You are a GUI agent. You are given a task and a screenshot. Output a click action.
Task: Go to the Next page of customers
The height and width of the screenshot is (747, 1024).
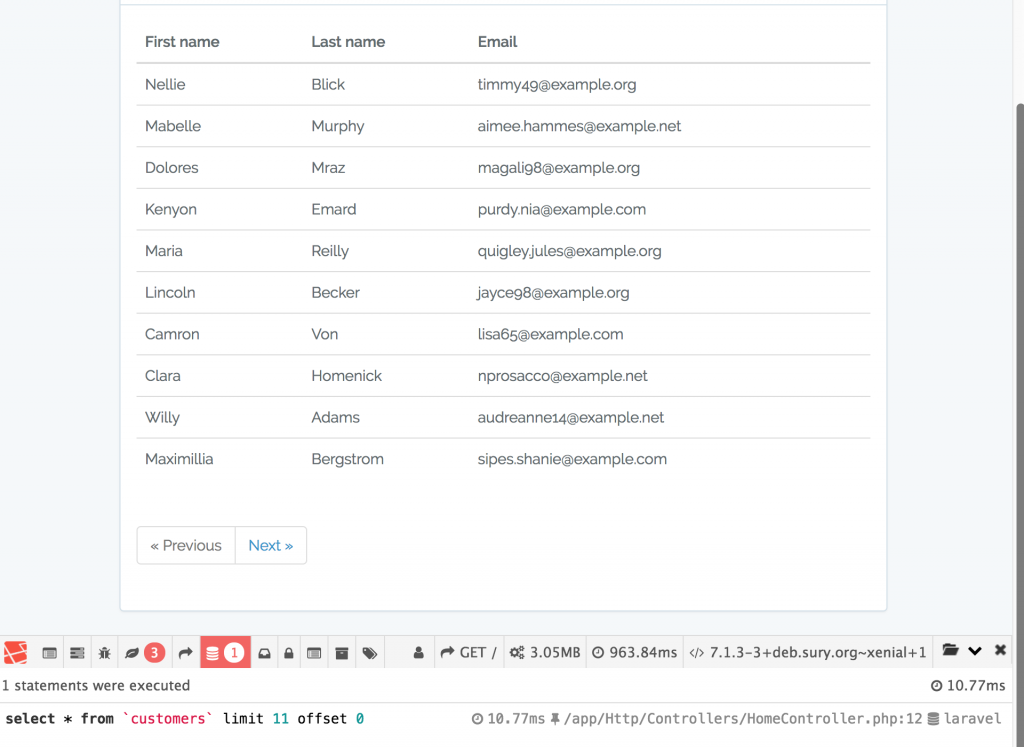[x=270, y=545]
